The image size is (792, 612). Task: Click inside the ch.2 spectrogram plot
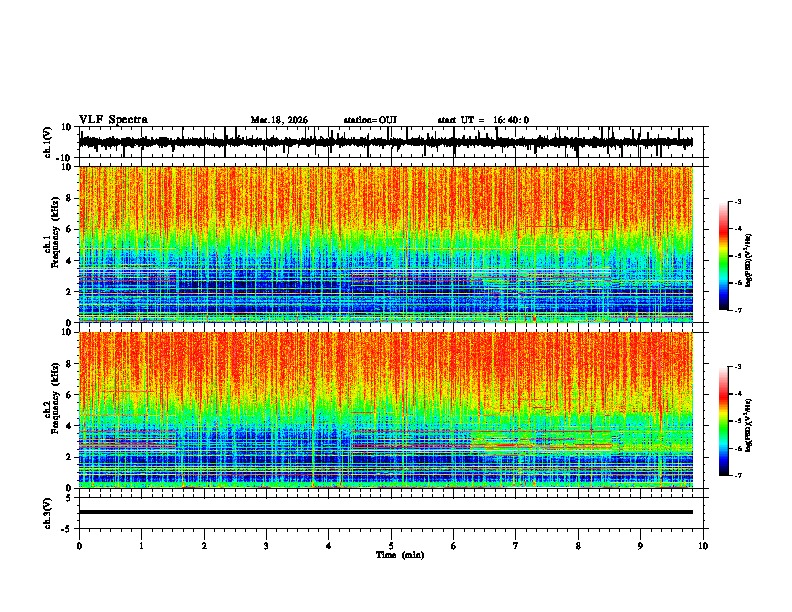coord(386,410)
